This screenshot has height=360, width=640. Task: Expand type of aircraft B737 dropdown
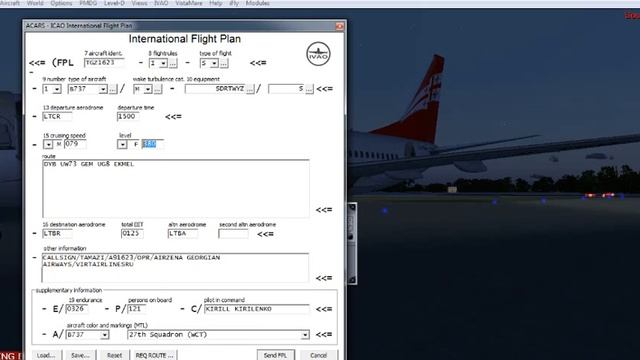point(103,89)
